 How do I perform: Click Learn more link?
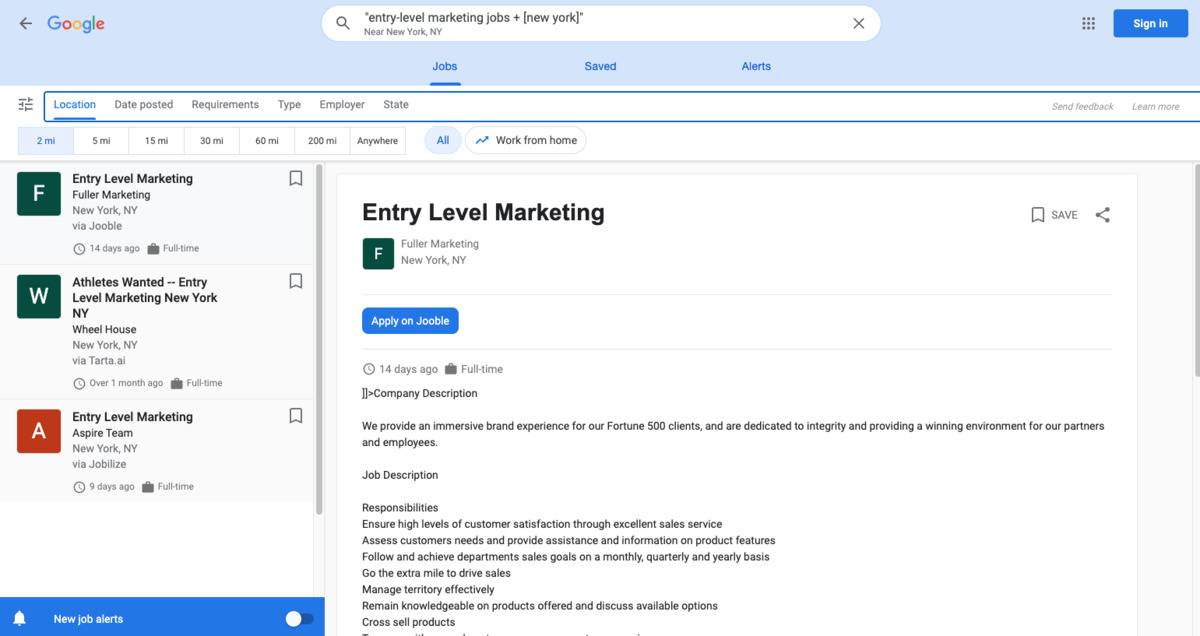coord(1155,106)
